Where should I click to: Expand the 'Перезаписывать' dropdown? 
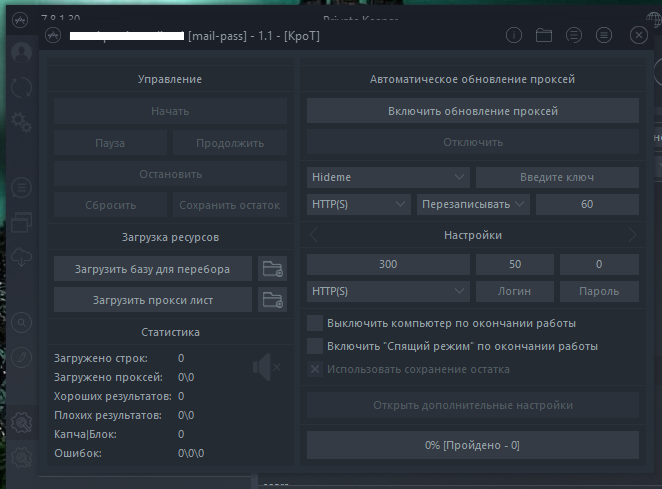coord(472,204)
